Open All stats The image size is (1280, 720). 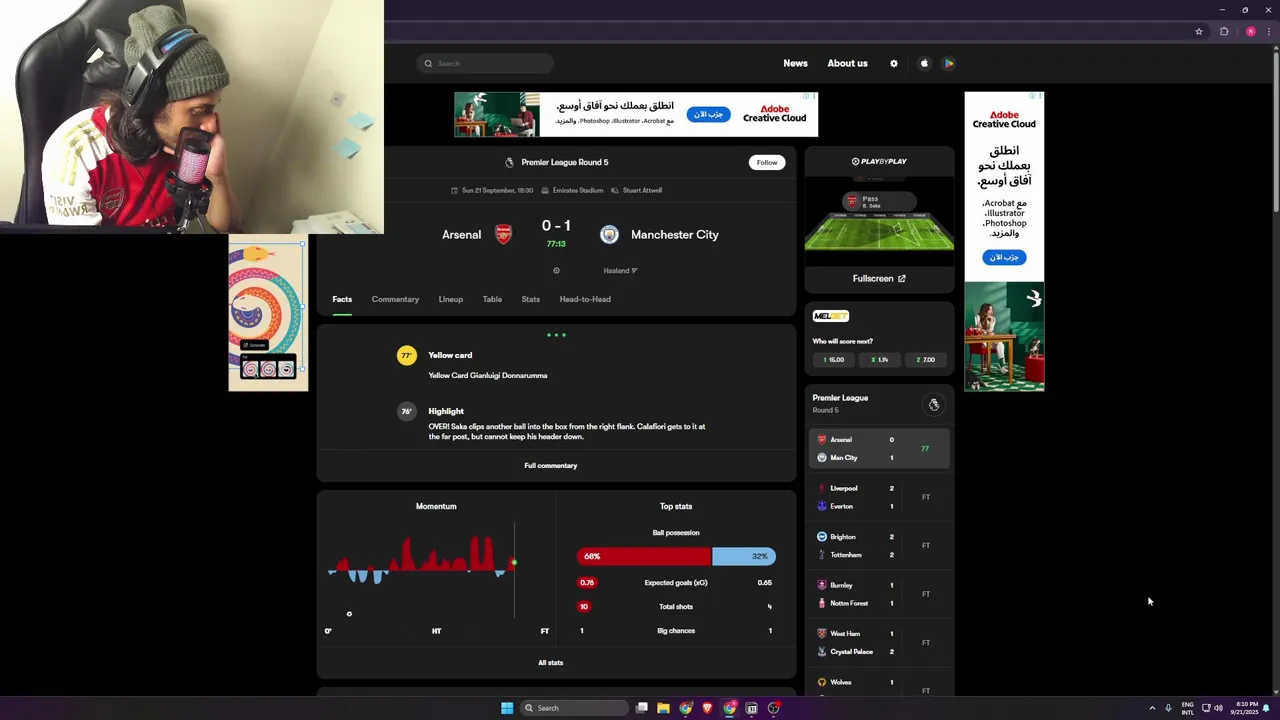551,662
